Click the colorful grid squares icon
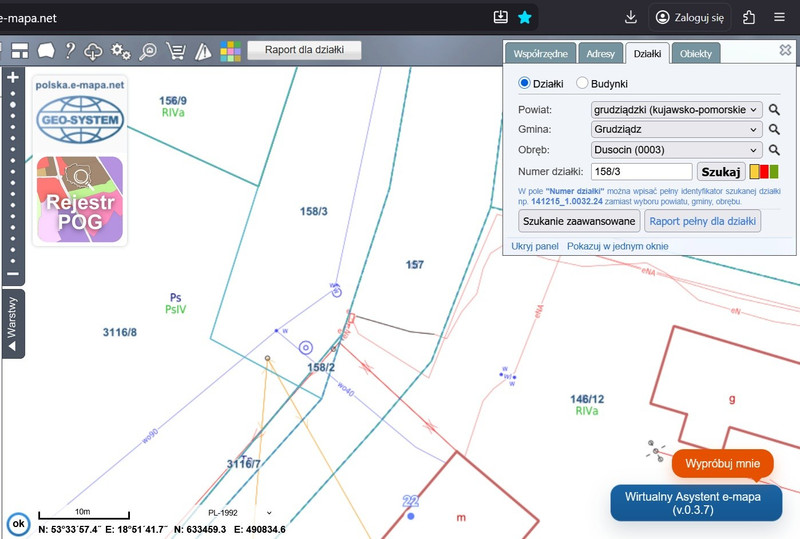Viewport: 800px width, 539px height. (x=230, y=50)
